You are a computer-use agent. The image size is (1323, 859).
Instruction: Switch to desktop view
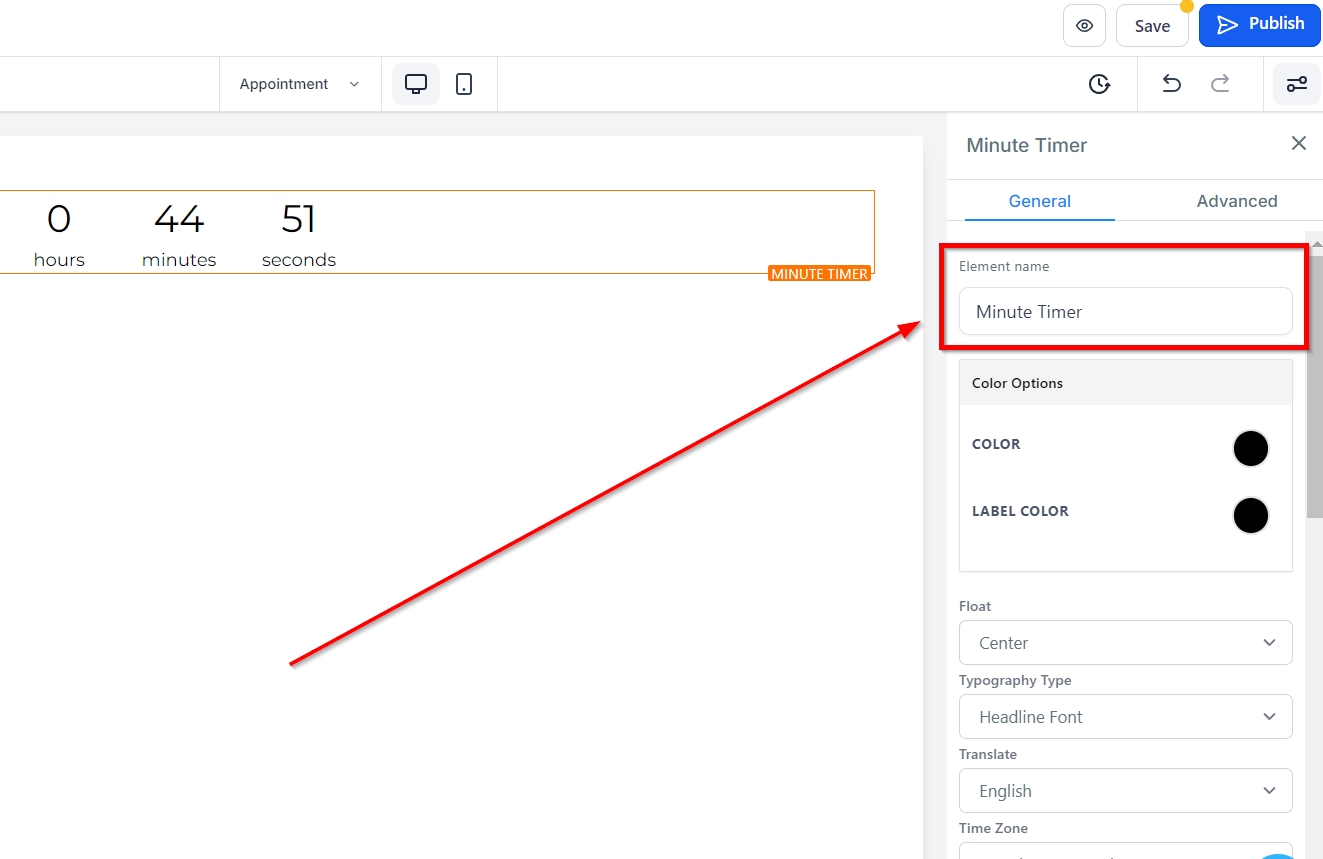pyautogui.click(x=416, y=84)
